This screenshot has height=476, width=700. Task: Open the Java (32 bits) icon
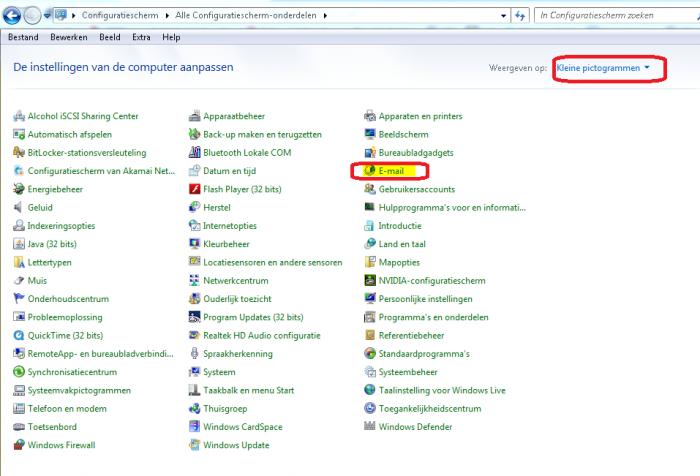coord(19,244)
